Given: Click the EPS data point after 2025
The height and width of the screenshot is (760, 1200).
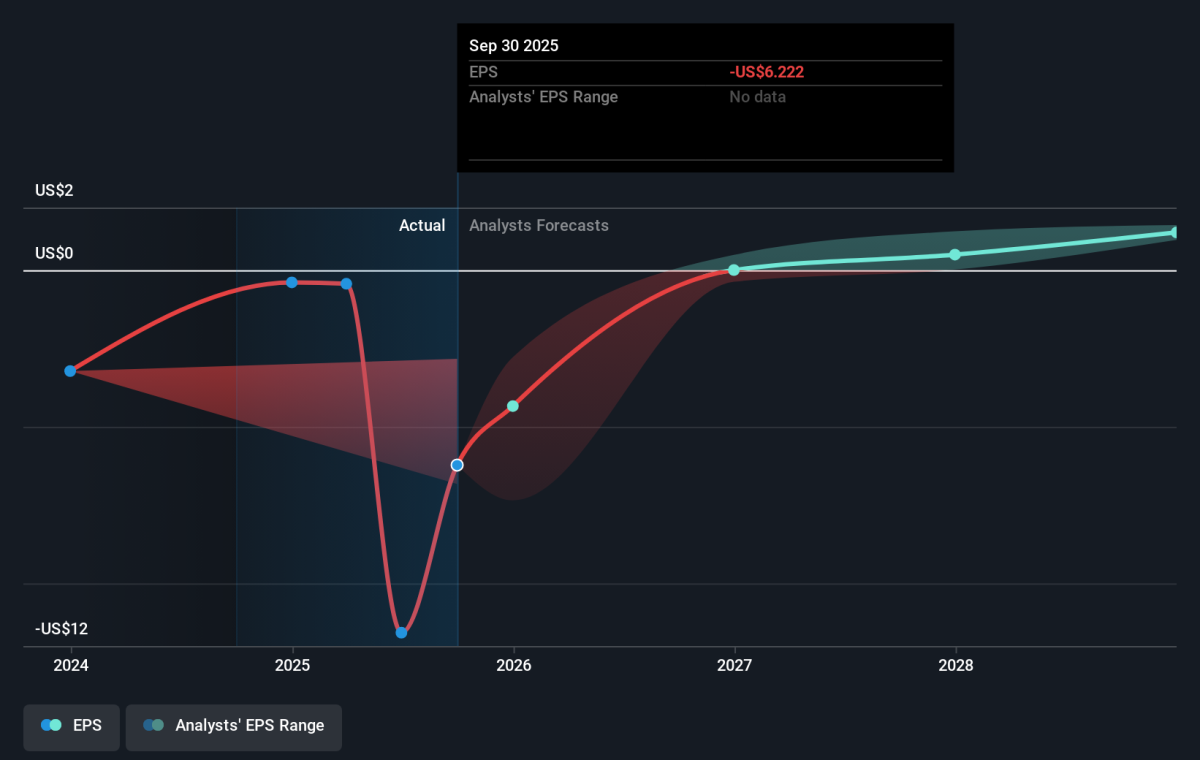Looking at the screenshot, I should (347, 283).
